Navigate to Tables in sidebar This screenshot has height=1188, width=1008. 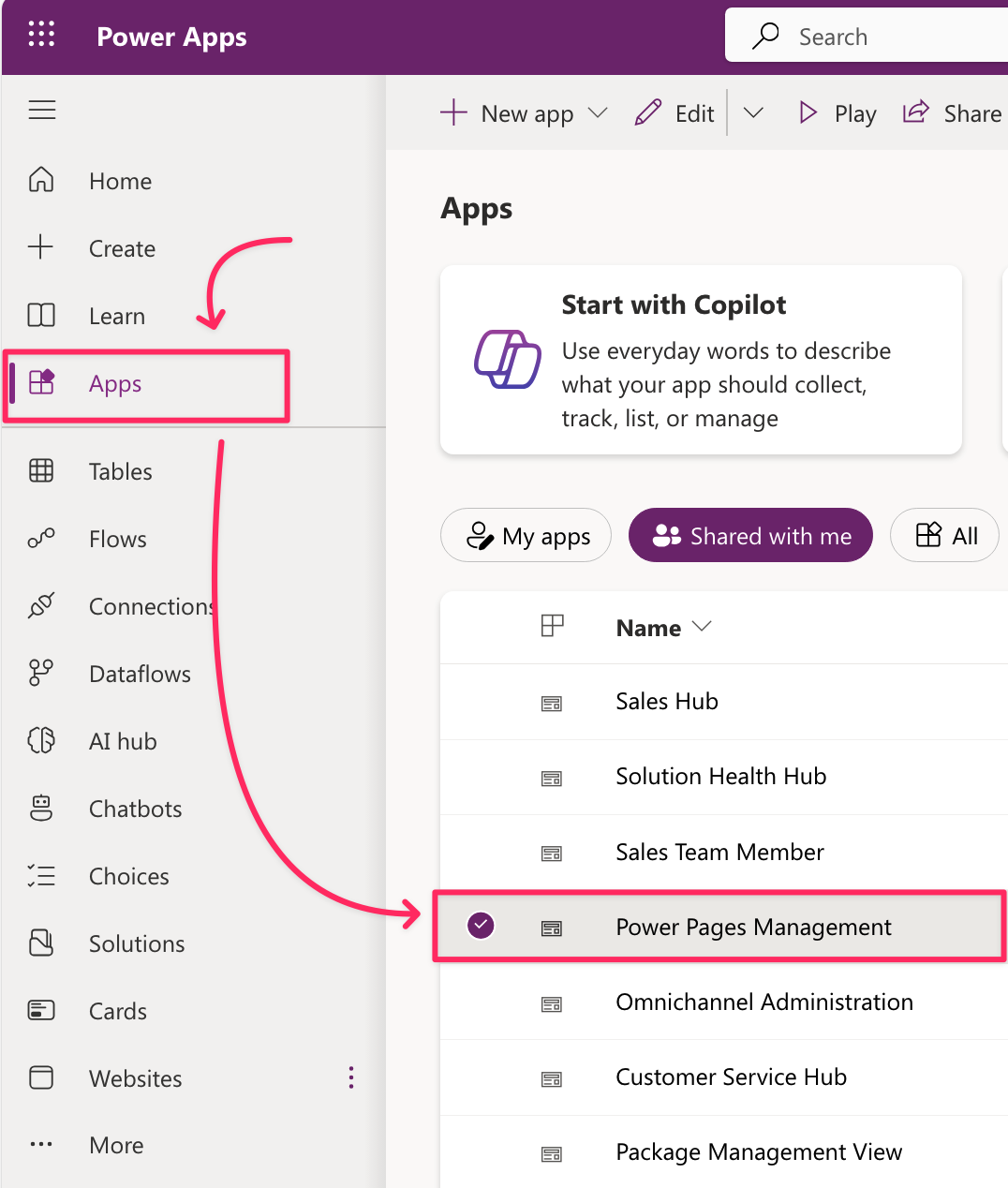(120, 471)
